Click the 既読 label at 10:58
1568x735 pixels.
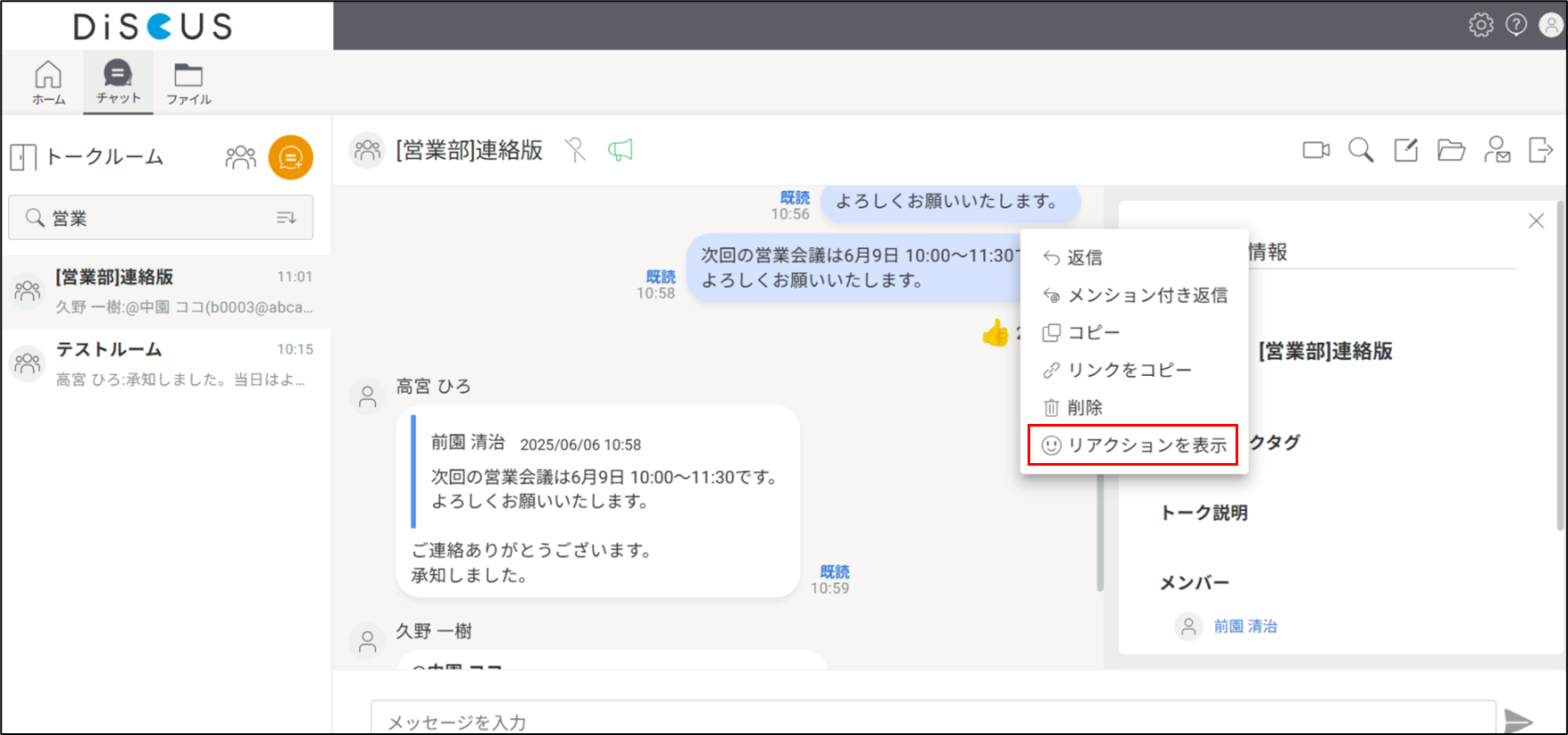(x=660, y=277)
